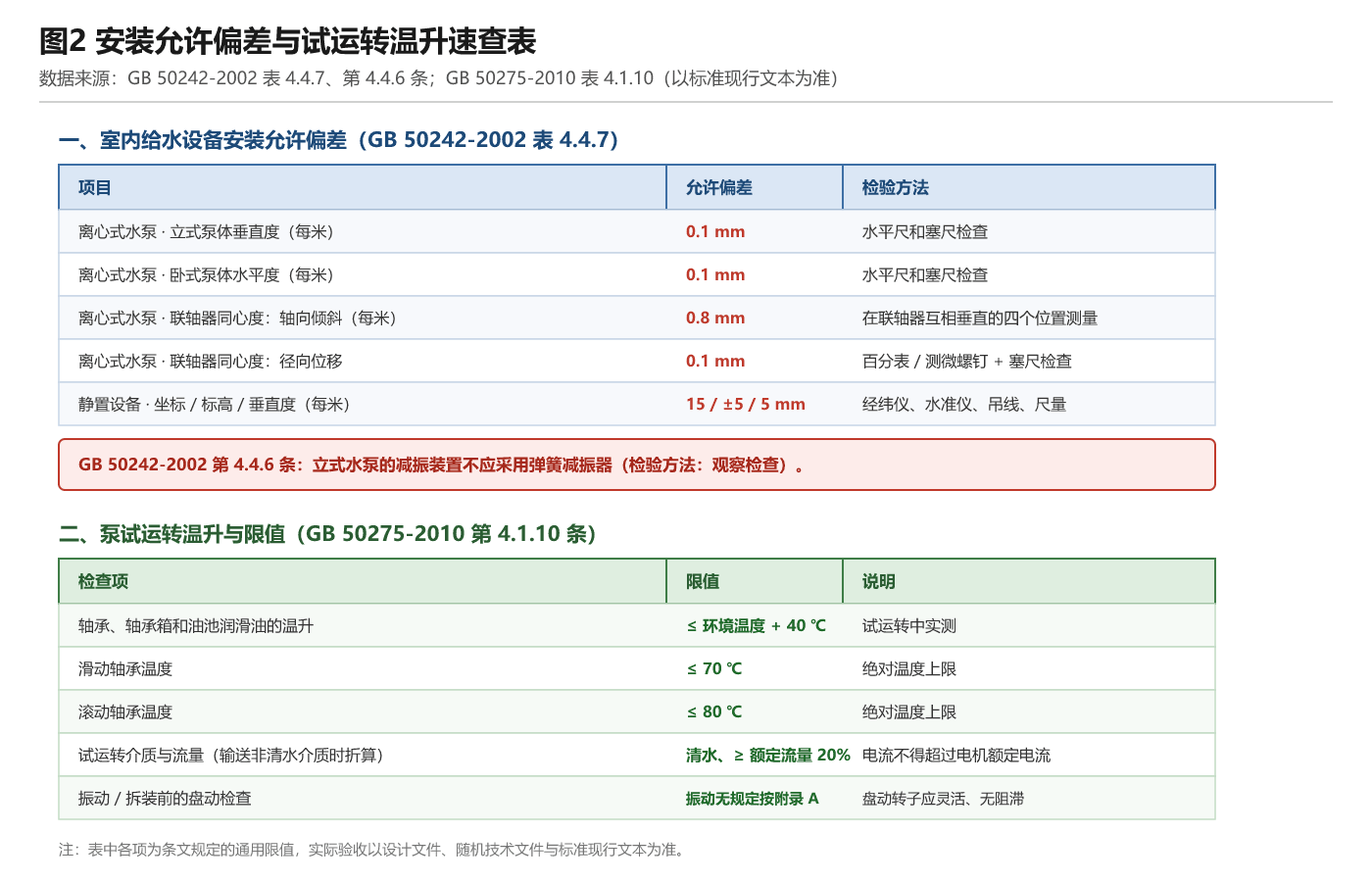The width and height of the screenshot is (1372, 882).
Task: Click row label 滑动轴承温度
Action: (125, 669)
